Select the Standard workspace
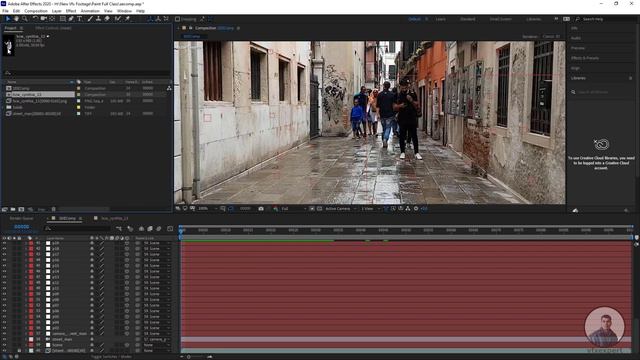Screen dimensions: 640x360 click(x=468, y=19)
